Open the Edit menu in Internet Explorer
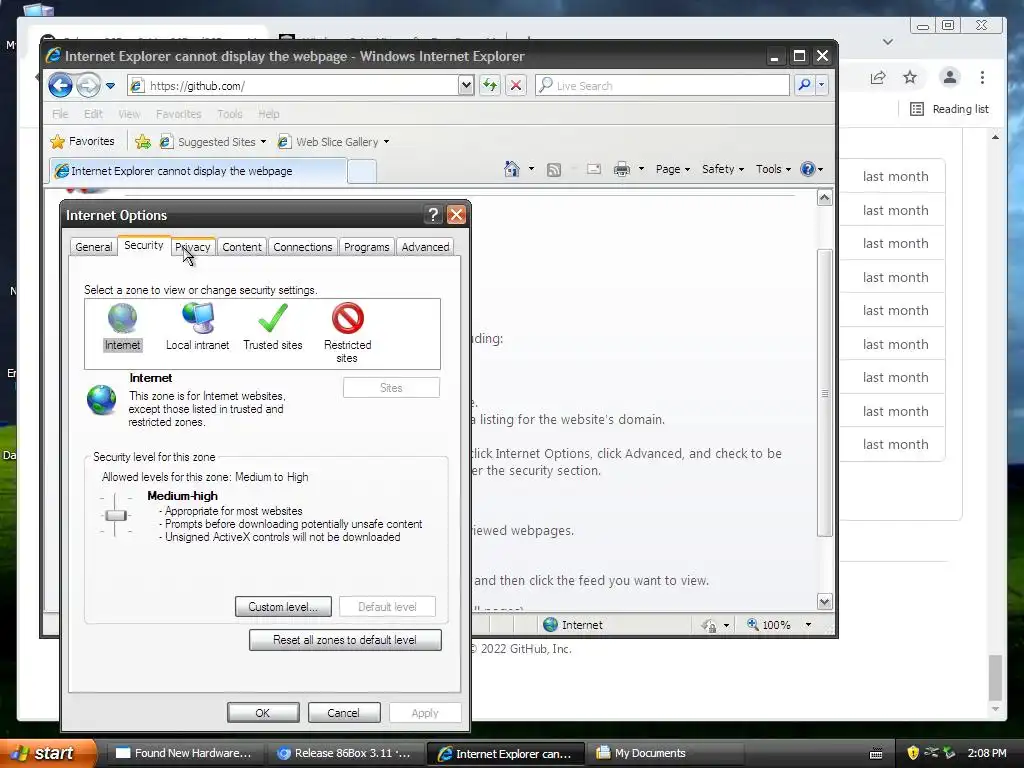This screenshot has height=768, width=1024. point(93,114)
